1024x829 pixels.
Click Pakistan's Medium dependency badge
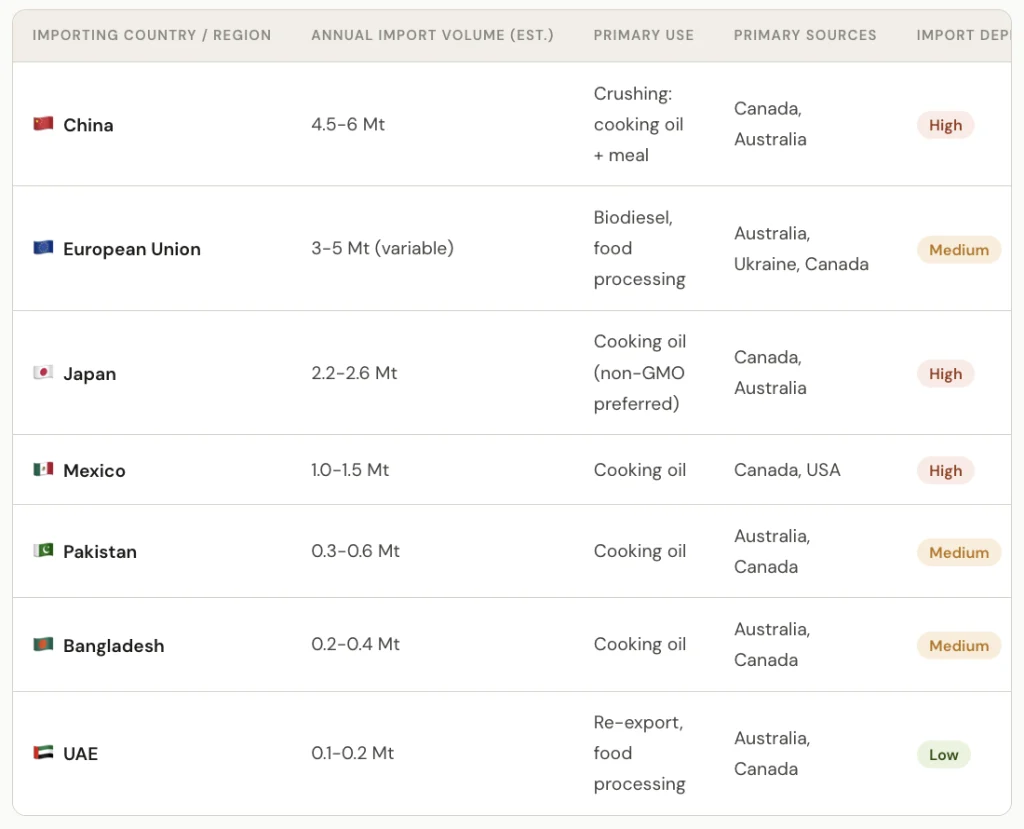[x=959, y=553]
